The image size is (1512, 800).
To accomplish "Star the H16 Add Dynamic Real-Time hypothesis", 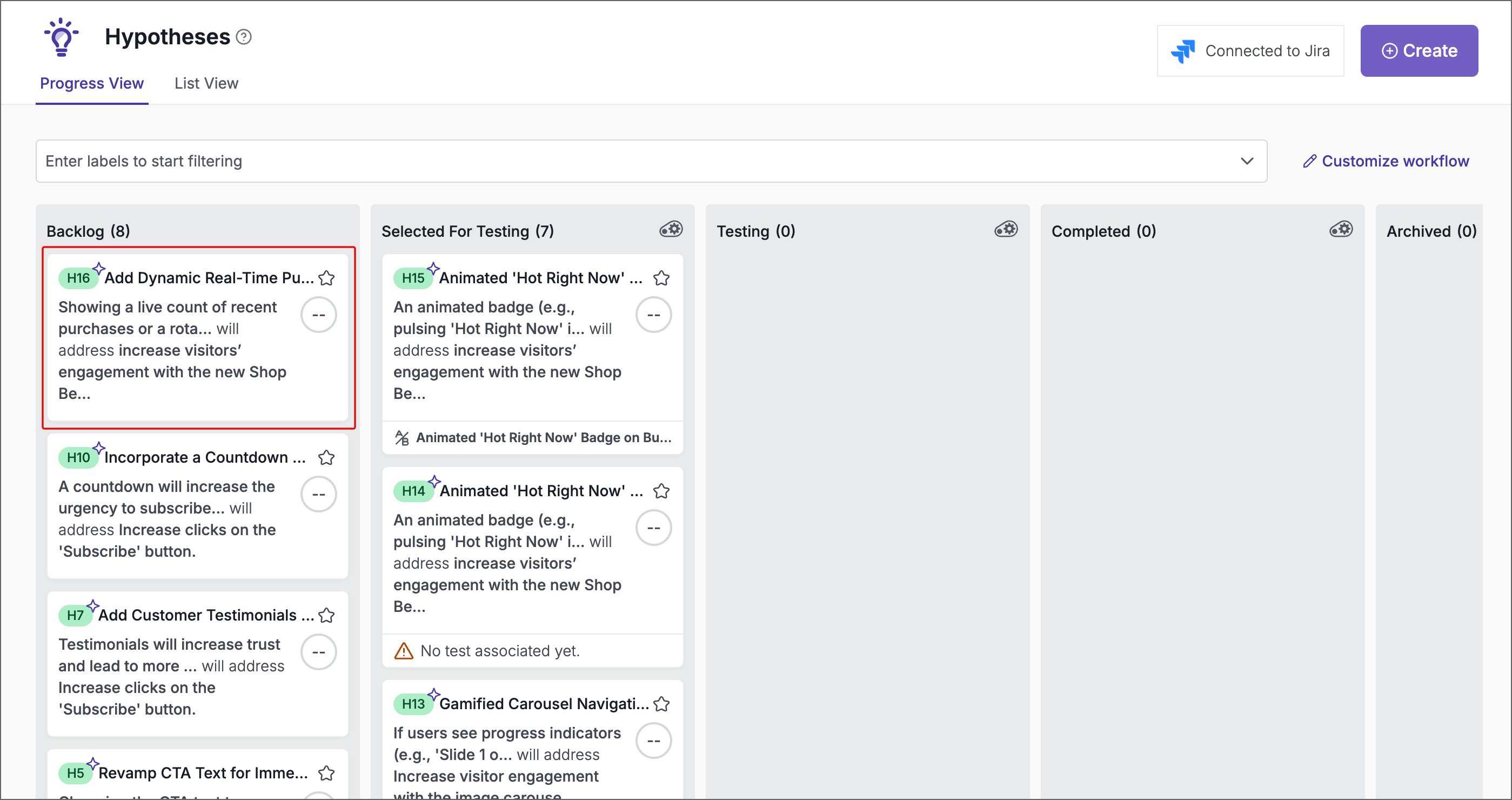I will click(326, 278).
